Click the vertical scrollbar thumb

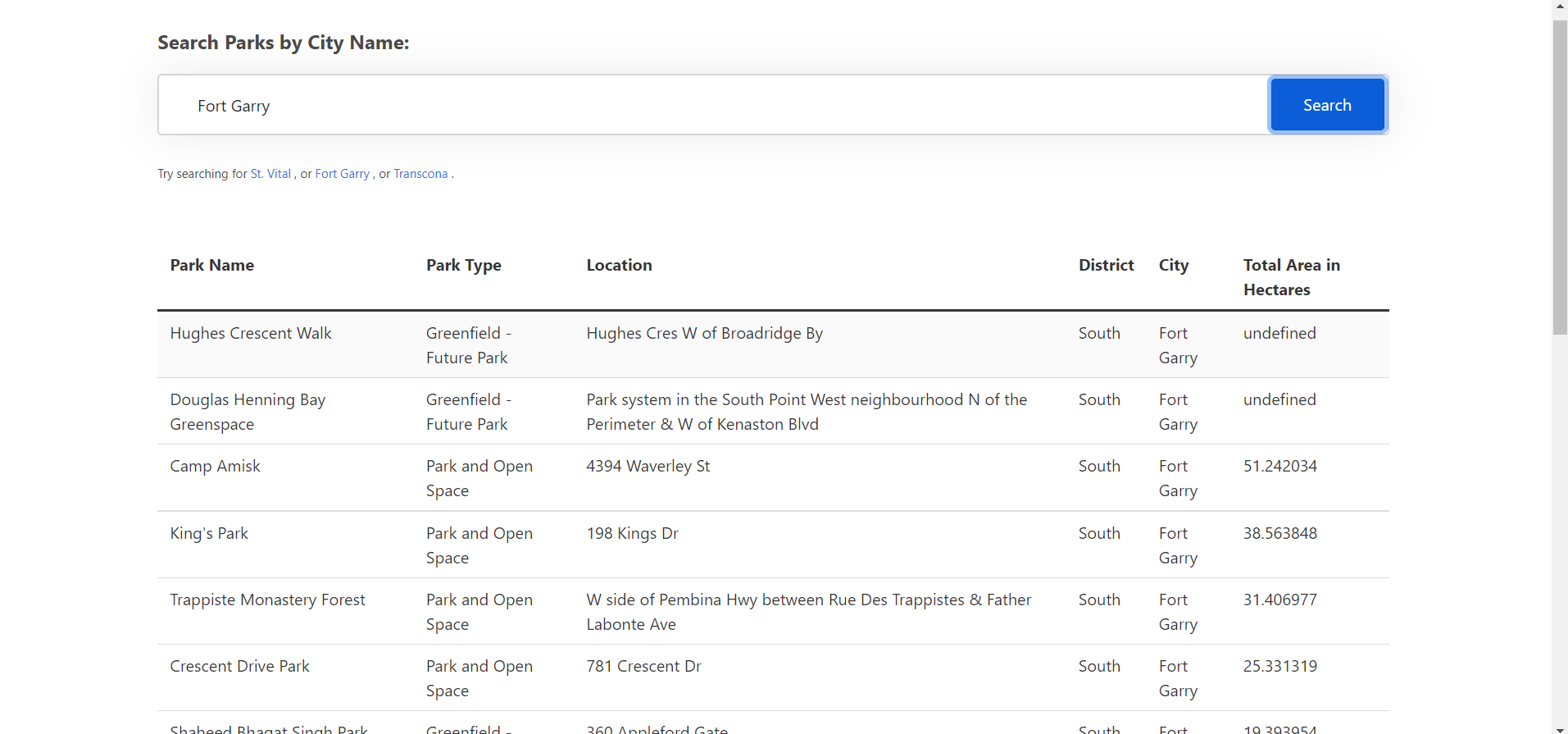[x=1560, y=176]
